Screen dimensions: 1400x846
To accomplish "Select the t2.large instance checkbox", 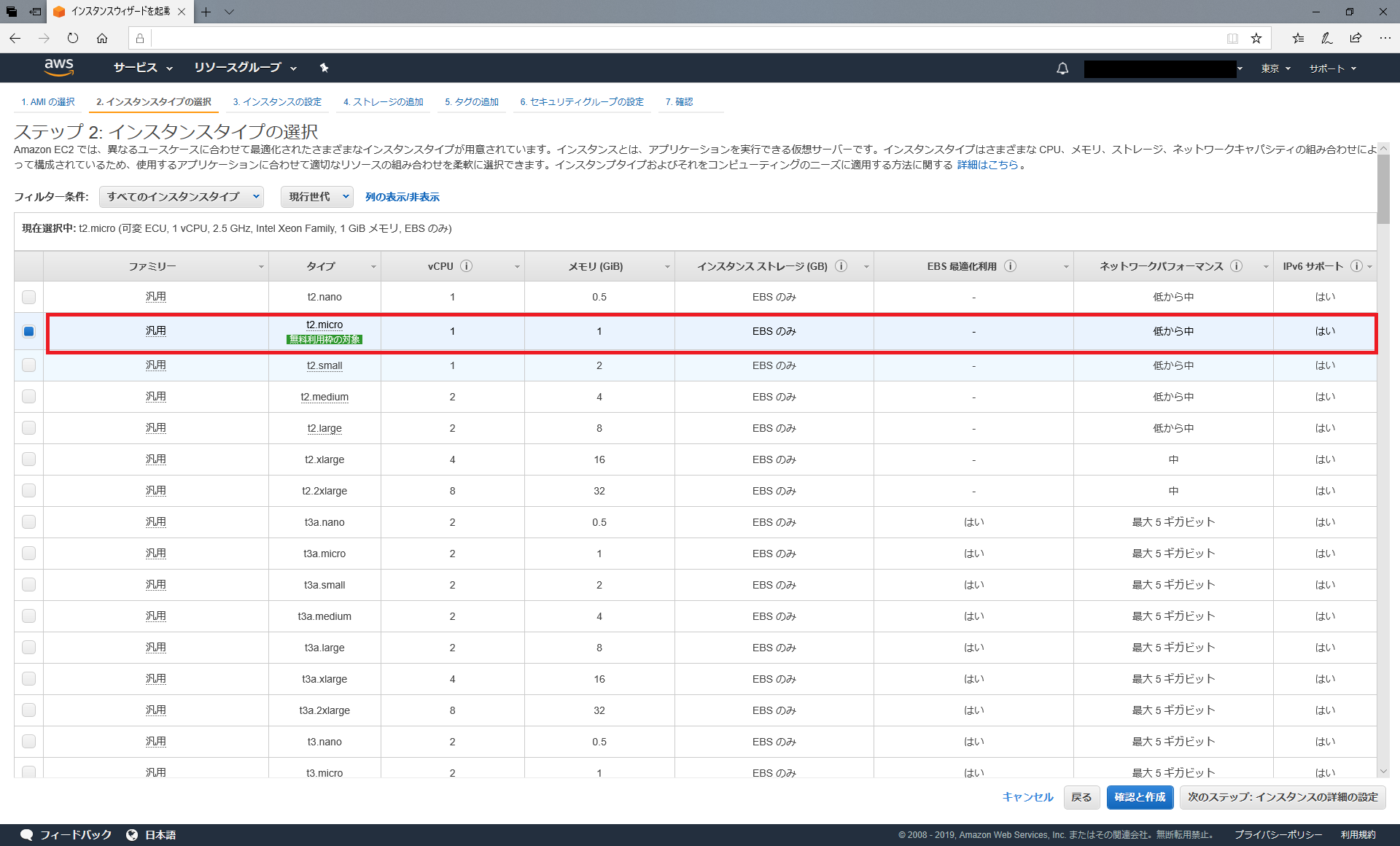I will [28, 427].
